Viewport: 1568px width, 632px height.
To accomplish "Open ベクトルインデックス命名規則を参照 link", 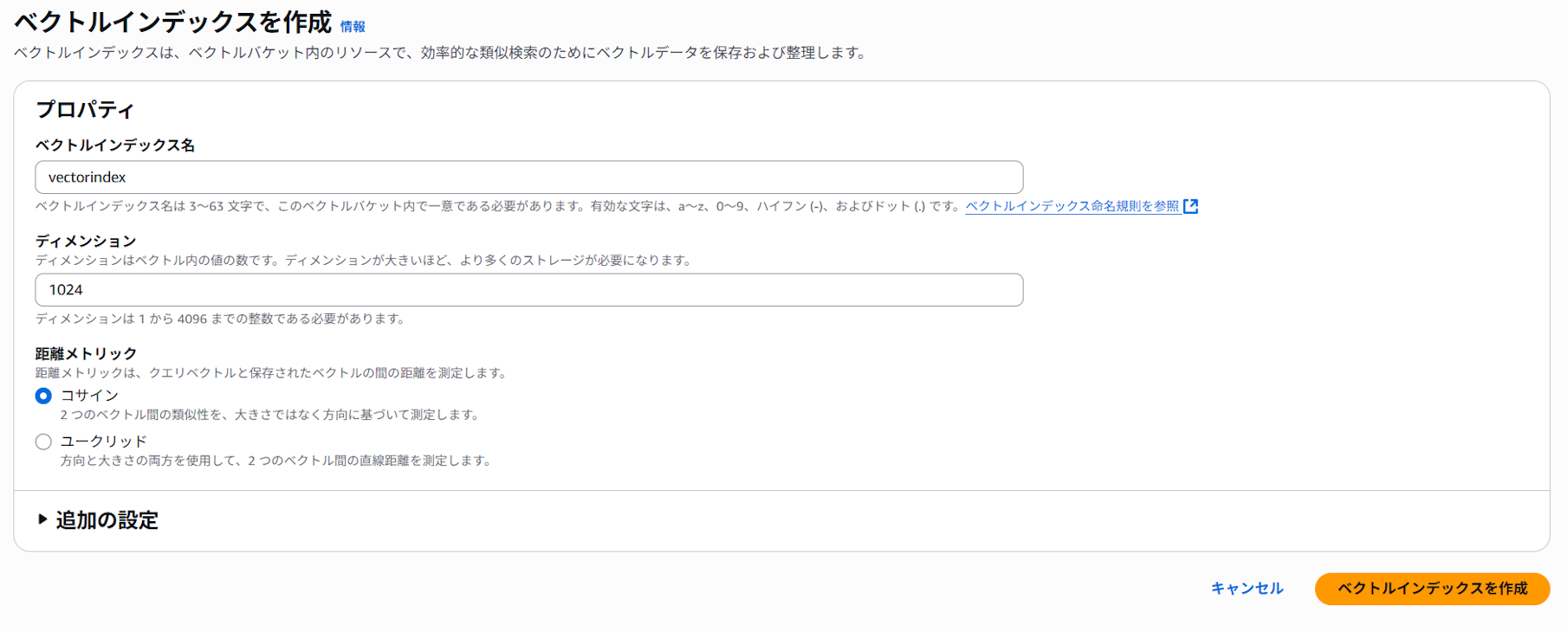I will pos(1072,206).
